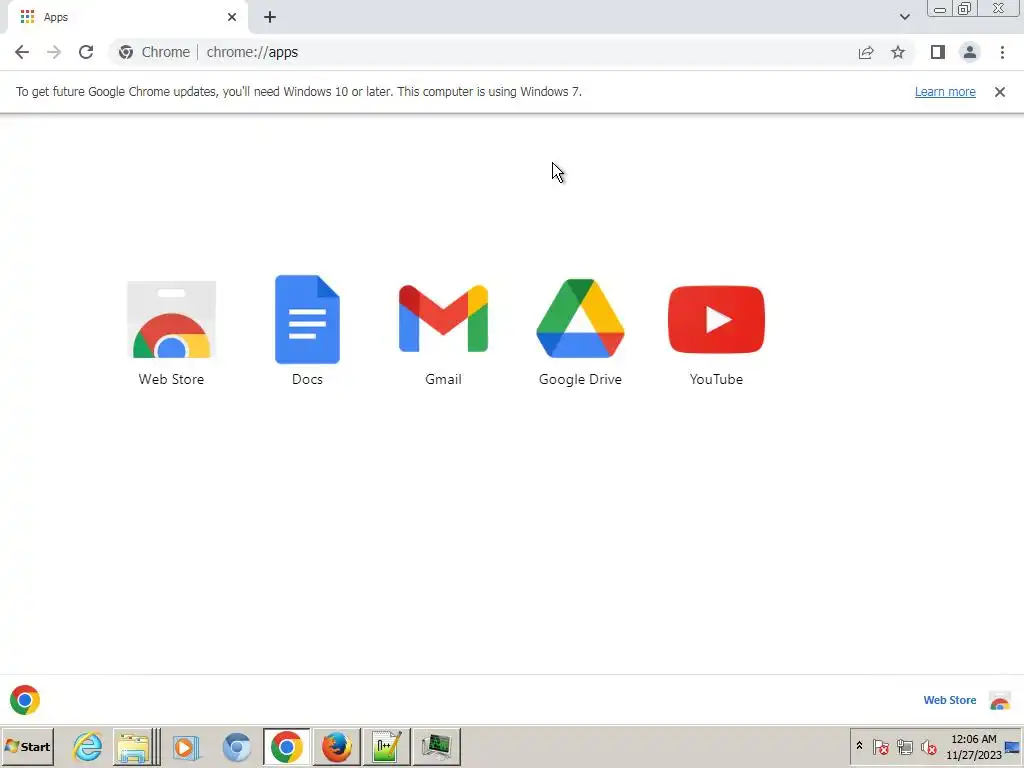
Task: Open the Windows Start menu
Action: point(27,746)
